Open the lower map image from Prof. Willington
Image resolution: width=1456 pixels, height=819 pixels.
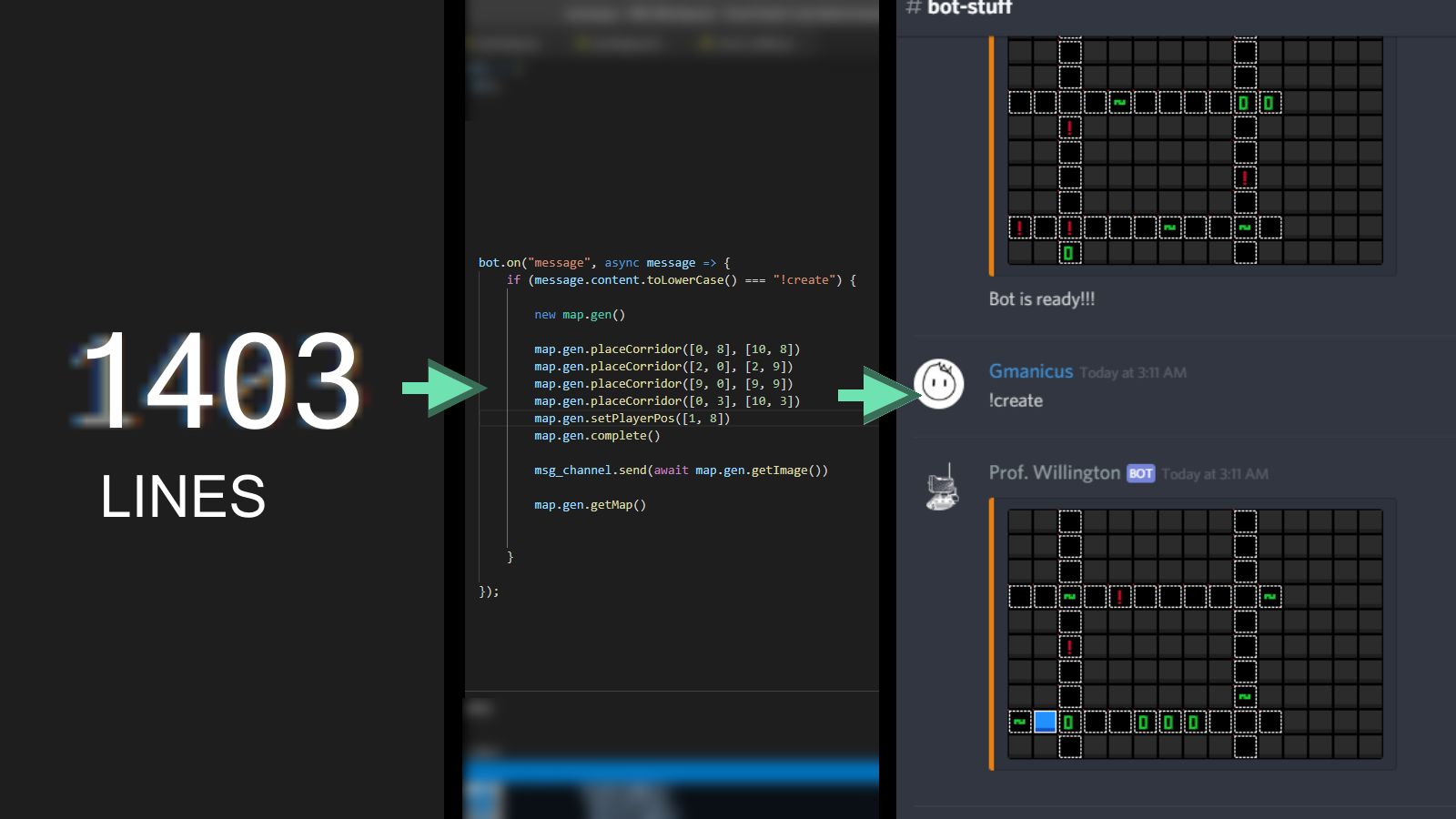(1195, 633)
